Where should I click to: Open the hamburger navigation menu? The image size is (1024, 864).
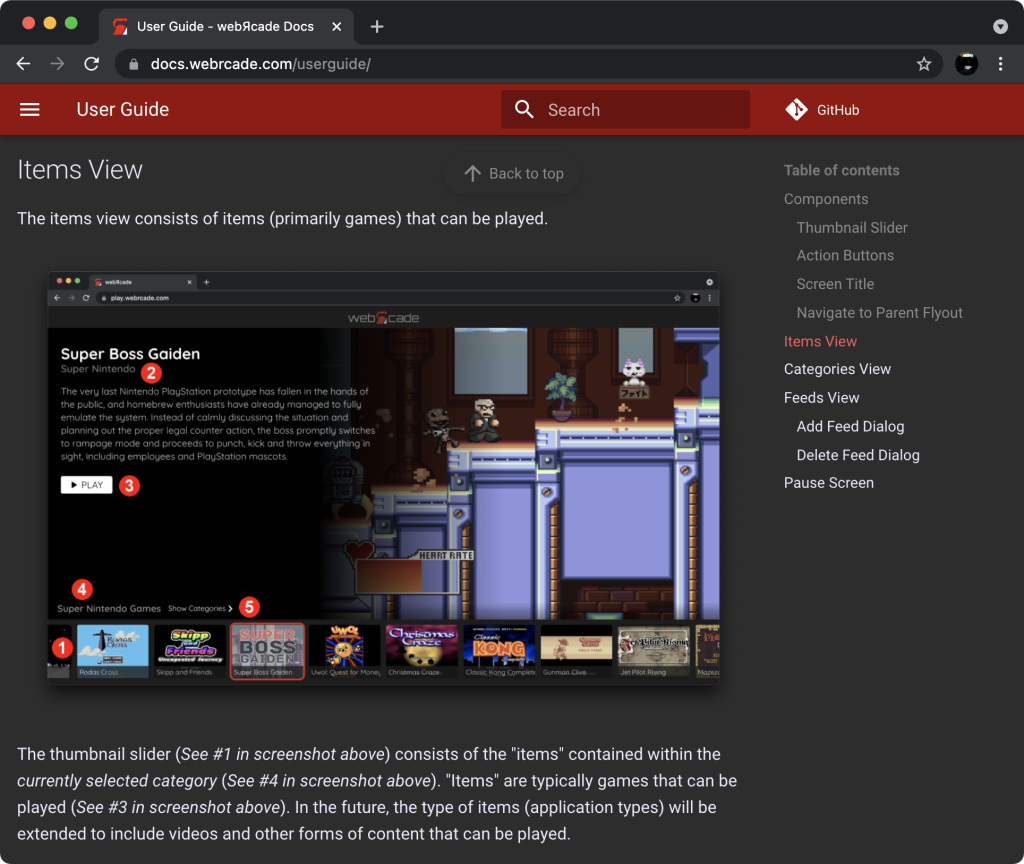[30, 110]
